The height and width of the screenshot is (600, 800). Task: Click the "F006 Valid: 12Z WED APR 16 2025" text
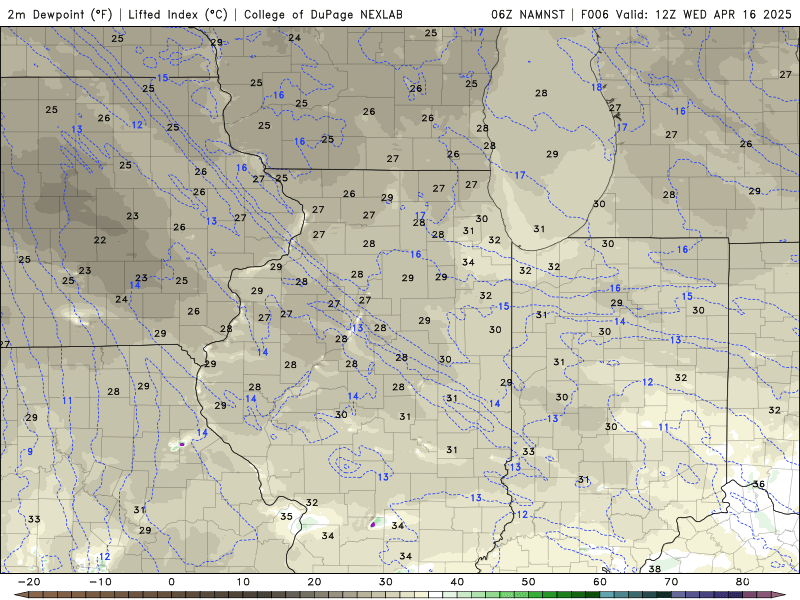tap(686, 14)
